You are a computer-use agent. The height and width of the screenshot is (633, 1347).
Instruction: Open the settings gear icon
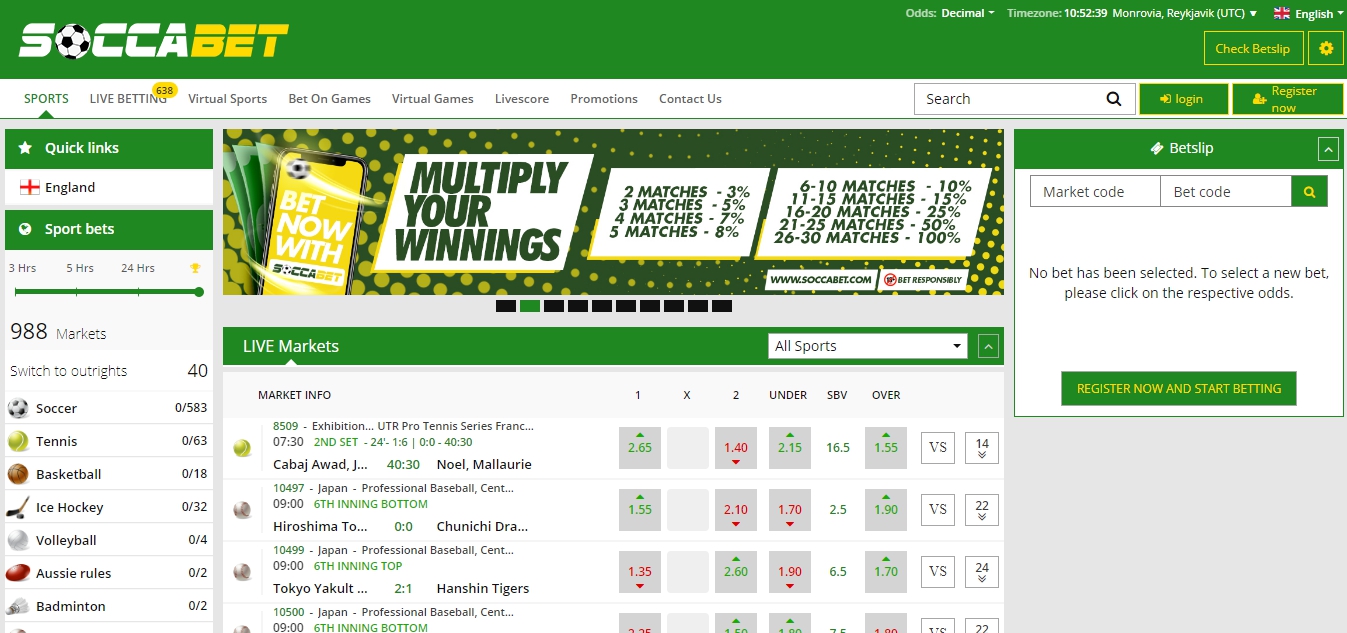tap(1326, 48)
